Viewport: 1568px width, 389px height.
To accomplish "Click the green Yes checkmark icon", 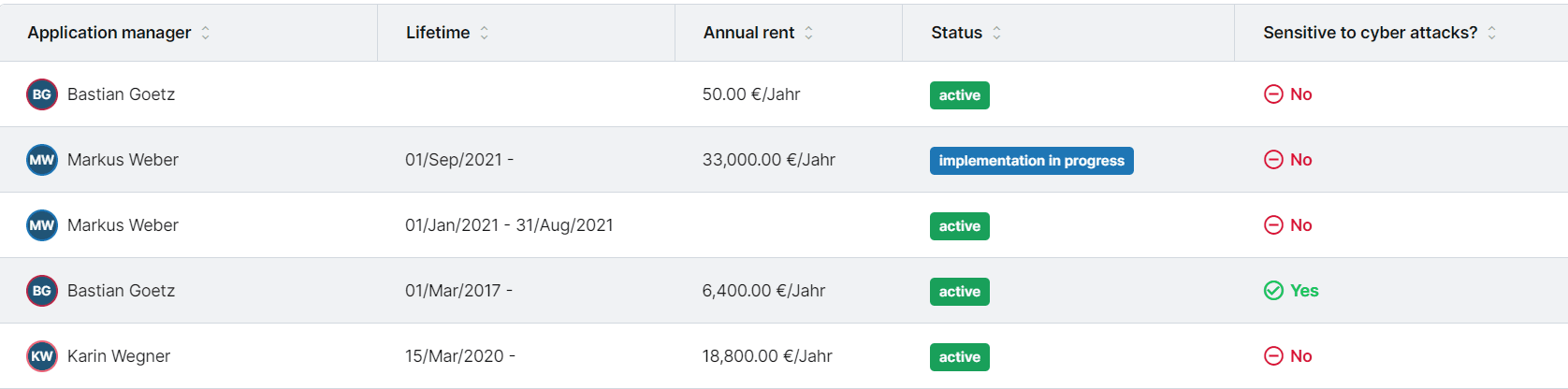I will [1273, 291].
